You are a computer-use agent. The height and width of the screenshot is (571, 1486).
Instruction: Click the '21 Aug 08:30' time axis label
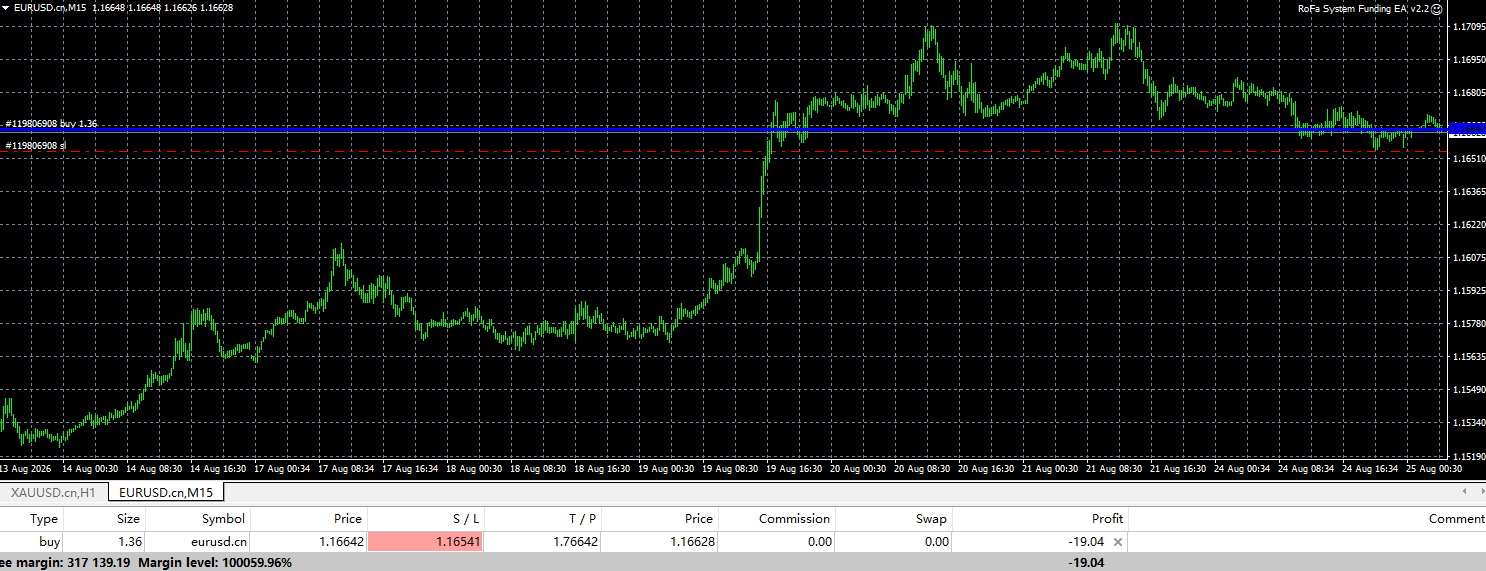click(1113, 469)
